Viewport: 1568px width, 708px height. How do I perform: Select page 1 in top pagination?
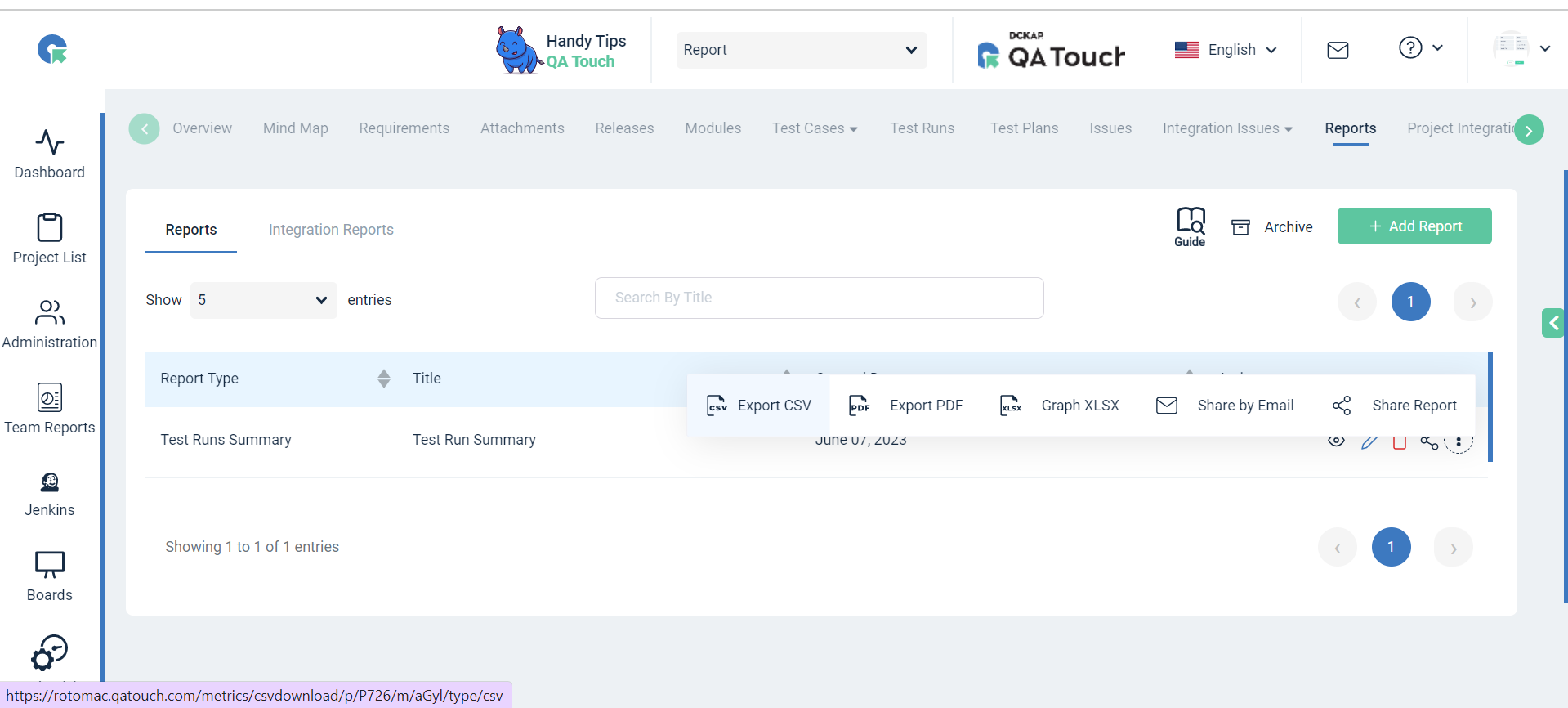click(1411, 302)
